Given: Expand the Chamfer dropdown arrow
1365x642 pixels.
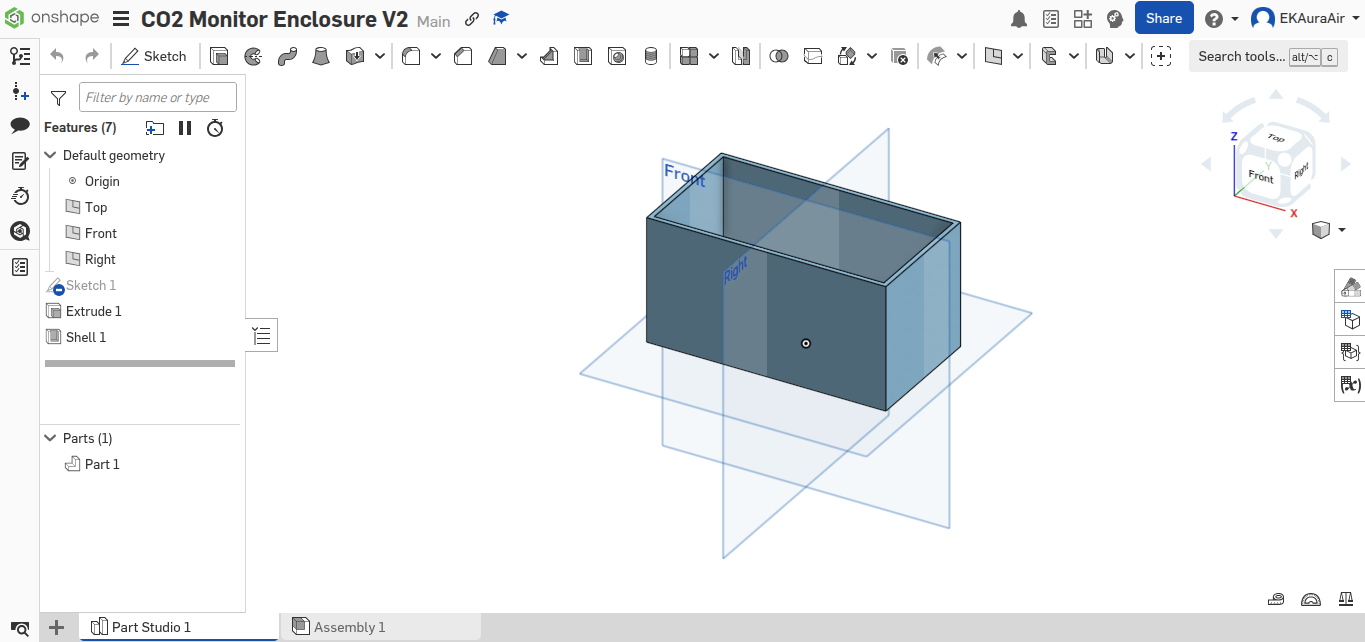Looking at the screenshot, I should tap(521, 56).
